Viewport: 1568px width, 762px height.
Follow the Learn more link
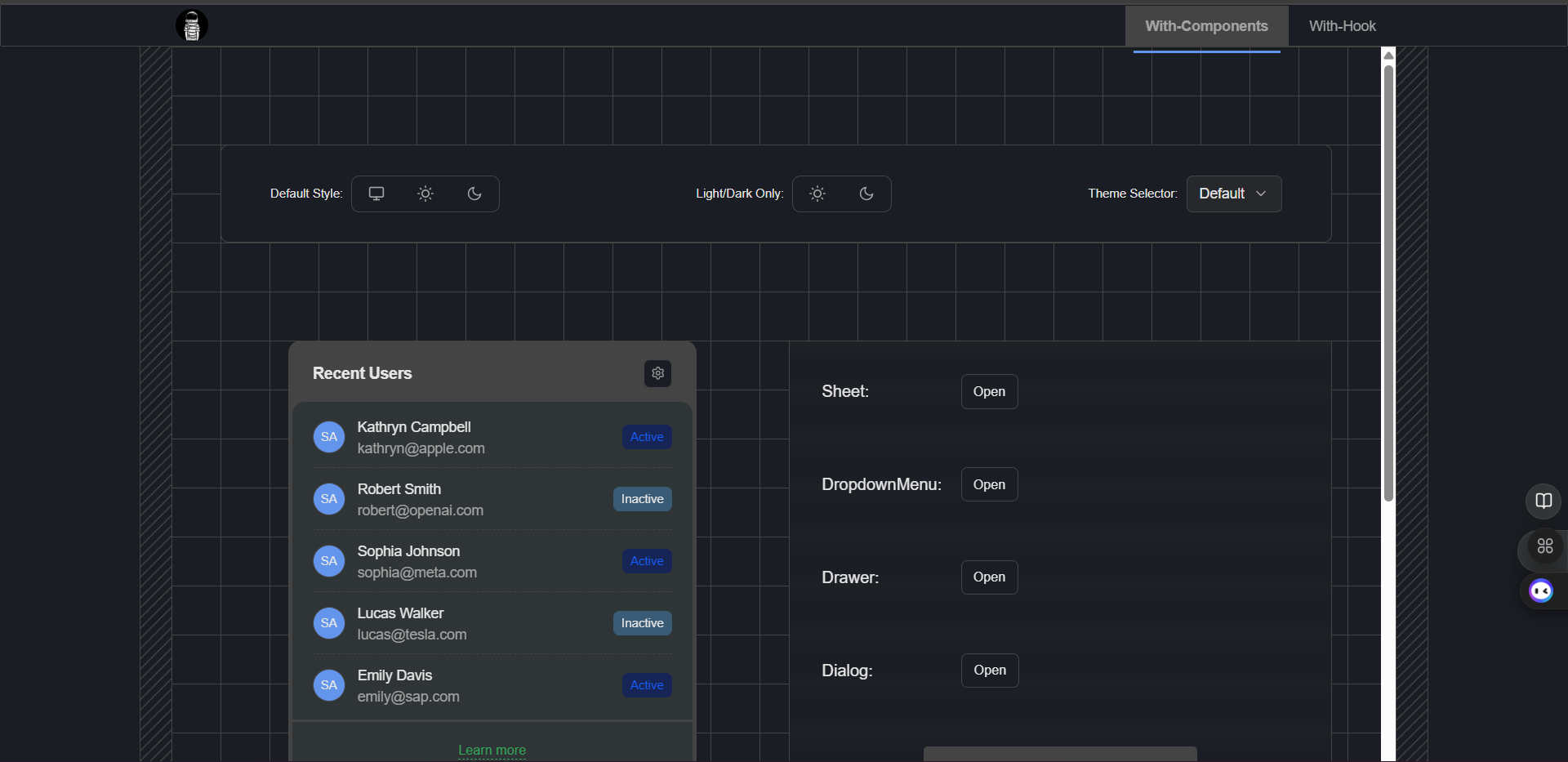(x=492, y=750)
